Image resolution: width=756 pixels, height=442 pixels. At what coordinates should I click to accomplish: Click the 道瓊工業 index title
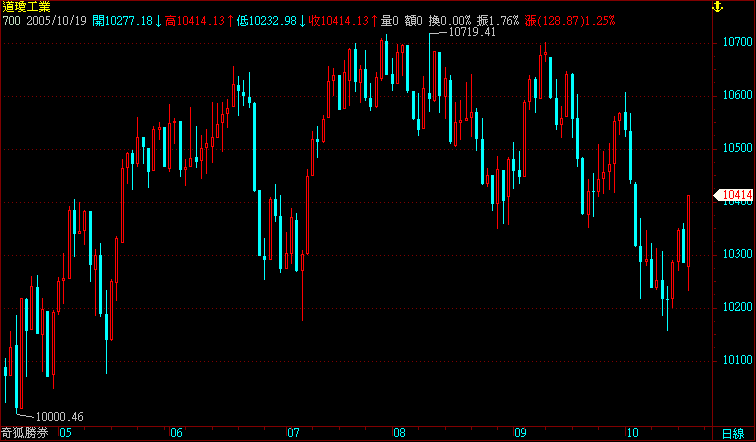(27, 7)
